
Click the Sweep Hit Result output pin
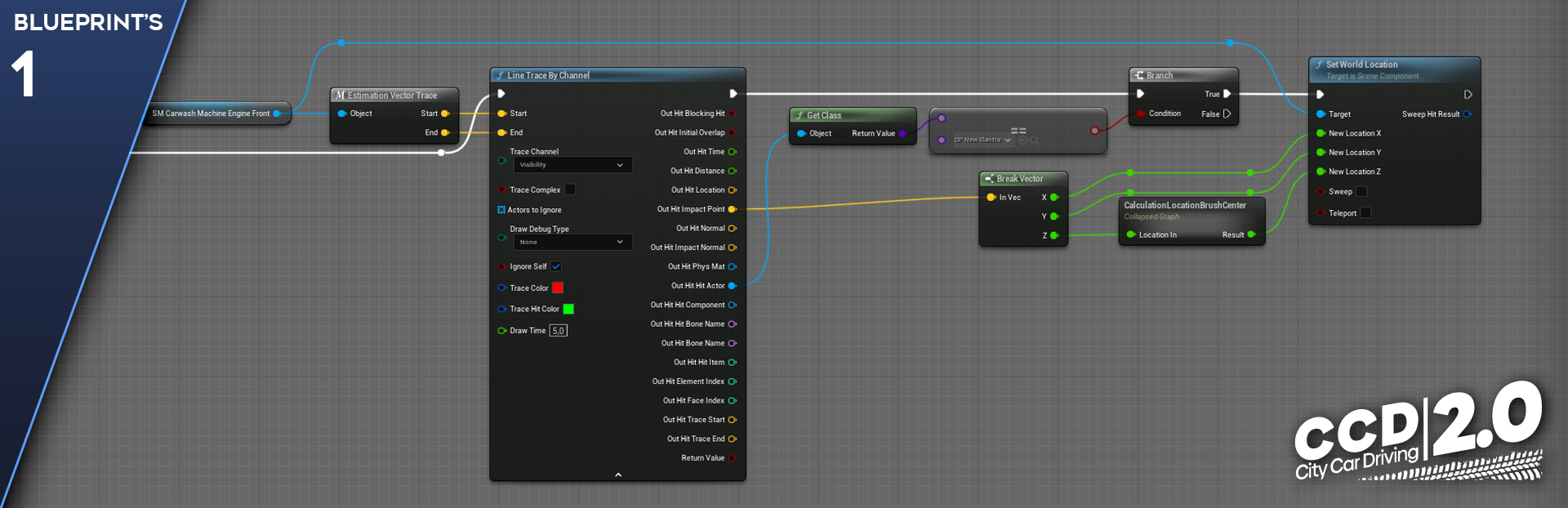pos(1467,114)
